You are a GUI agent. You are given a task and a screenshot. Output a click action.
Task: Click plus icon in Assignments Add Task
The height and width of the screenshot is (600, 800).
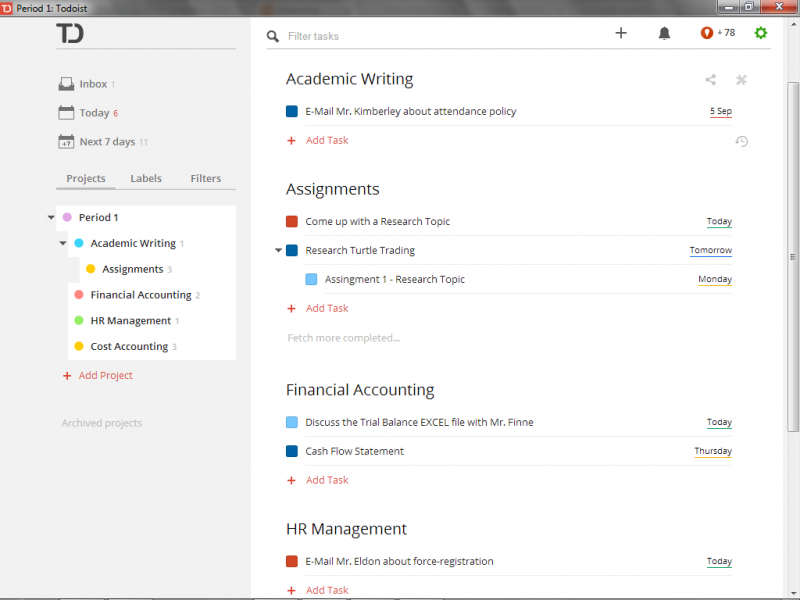point(291,309)
